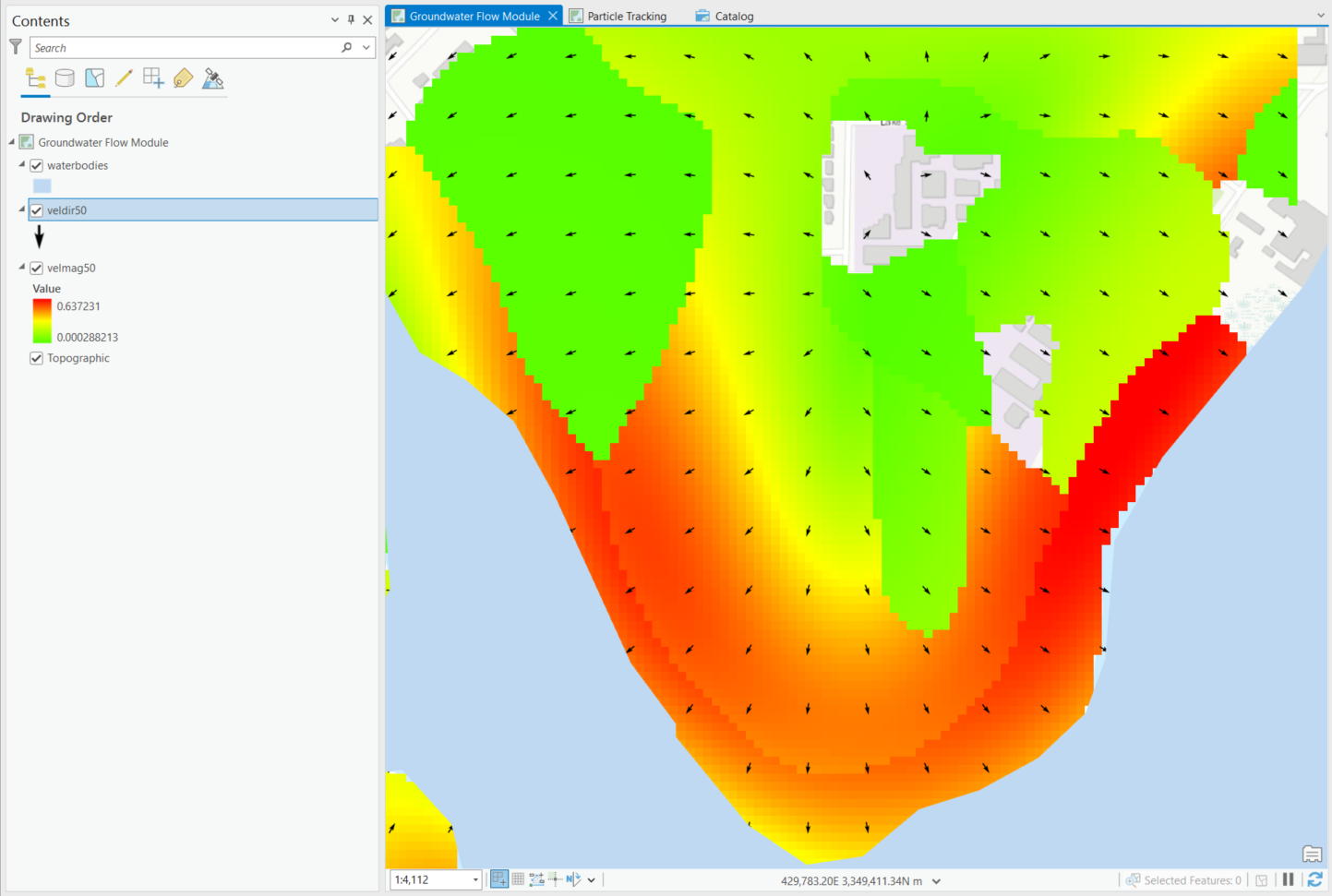Toggle the waterbodies layer visibility
1332x896 pixels.
coord(37,166)
